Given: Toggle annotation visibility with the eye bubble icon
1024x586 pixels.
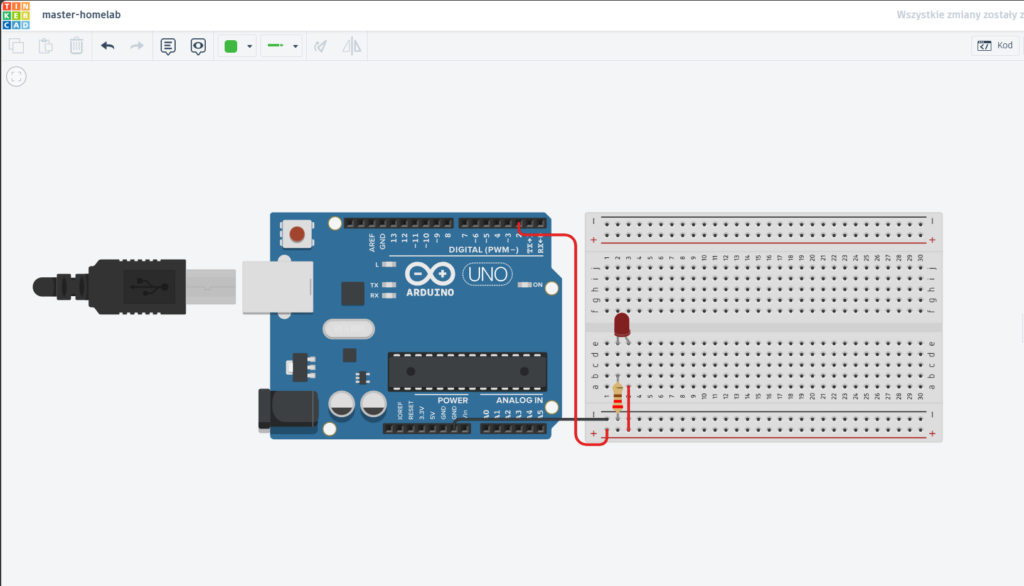Looking at the screenshot, I should (197, 45).
